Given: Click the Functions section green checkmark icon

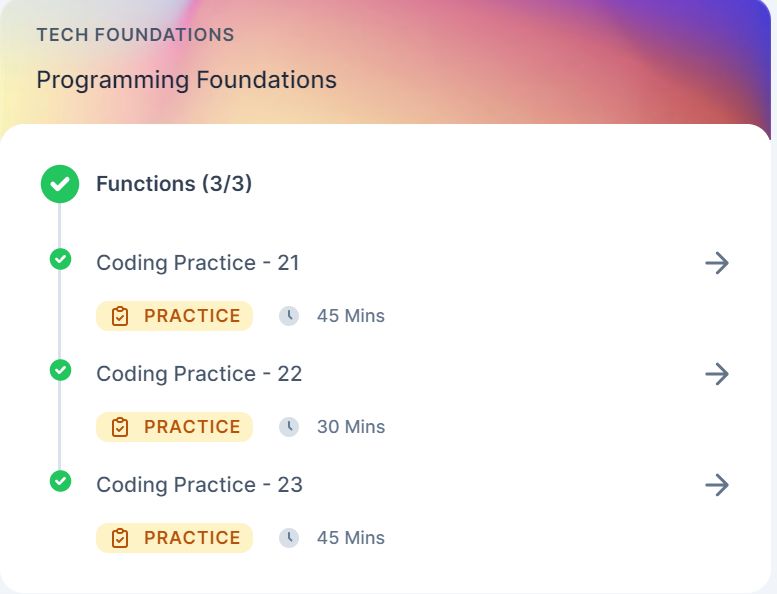Looking at the screenshot, I should [60, 184].
